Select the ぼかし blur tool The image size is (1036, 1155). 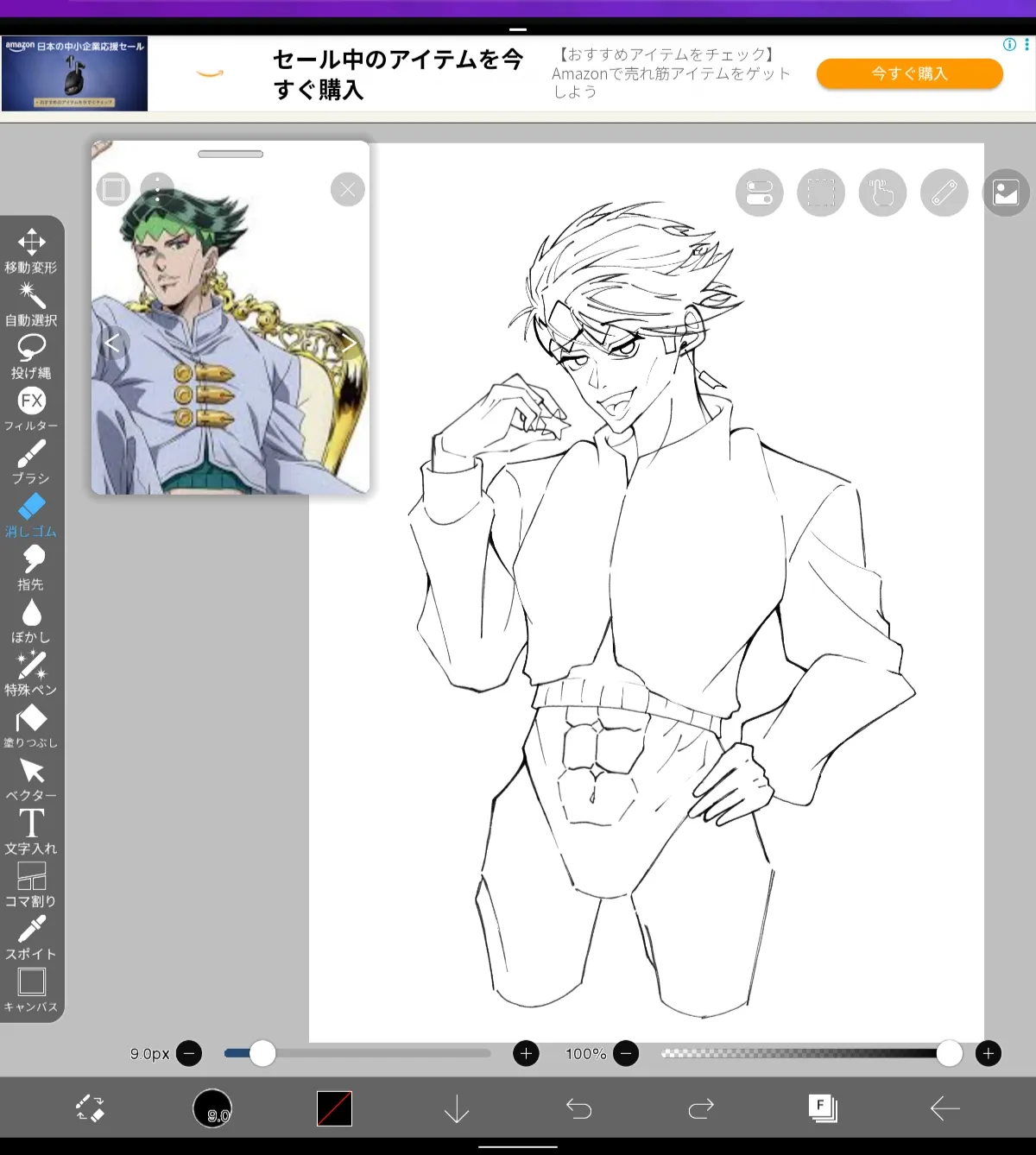point(31,621)
